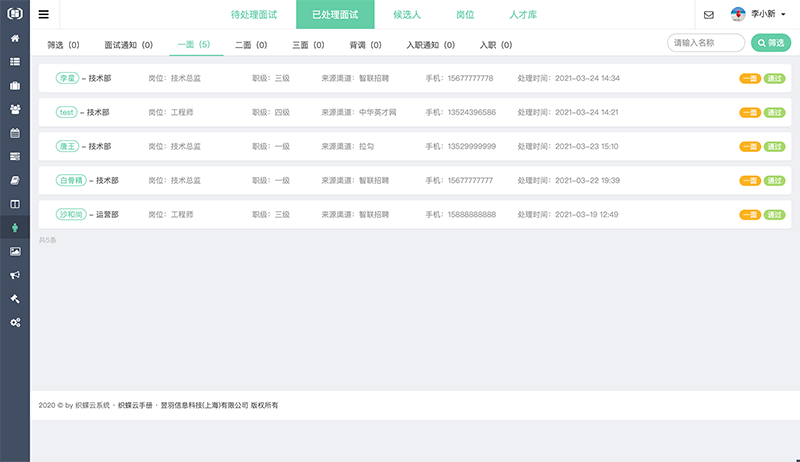This screenshot has width=800, height=462.
Task: Click the 一面 badge in test row
Action: (x=750, y=113)
